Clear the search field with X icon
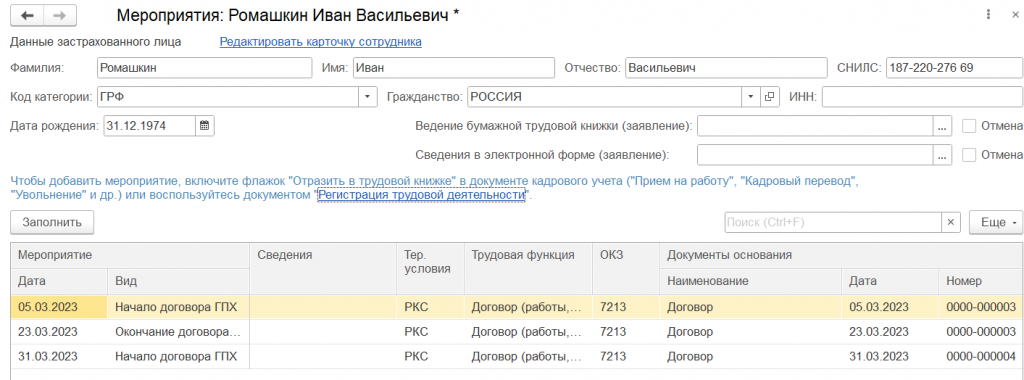1024x380 pixels. coord(951,222)
